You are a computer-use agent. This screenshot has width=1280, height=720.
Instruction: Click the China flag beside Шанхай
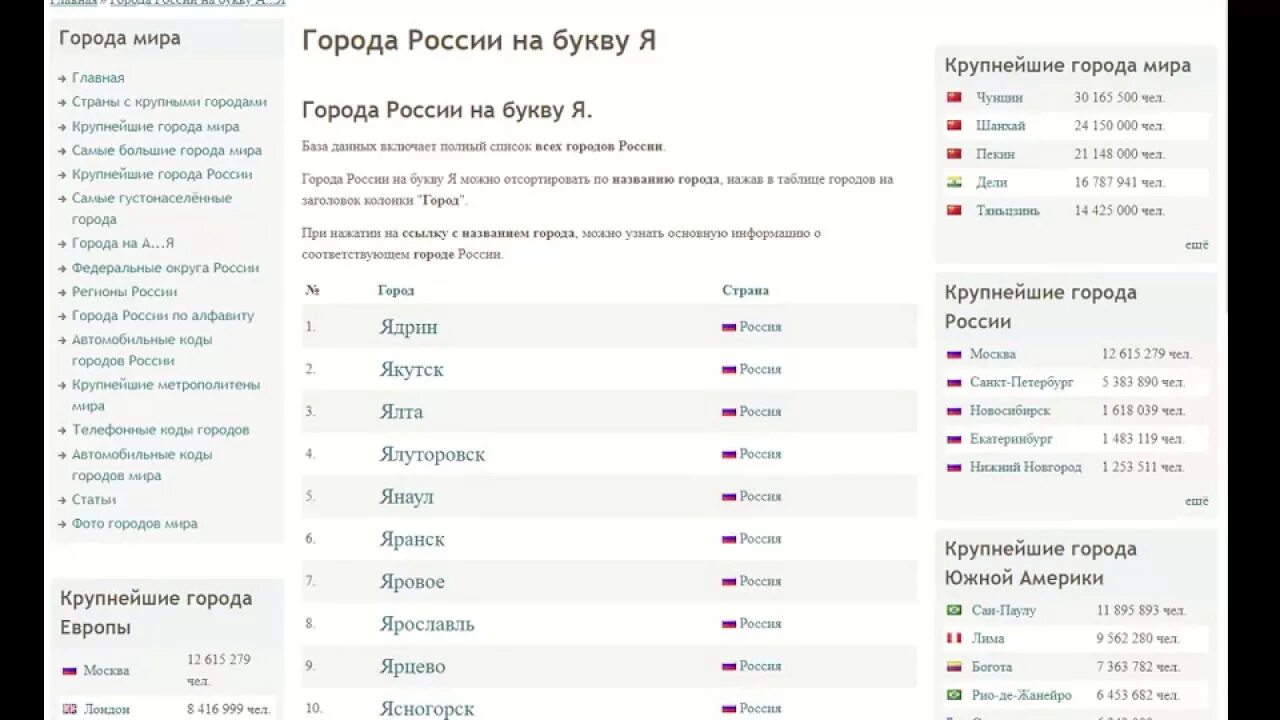click(x=954, y=125)
